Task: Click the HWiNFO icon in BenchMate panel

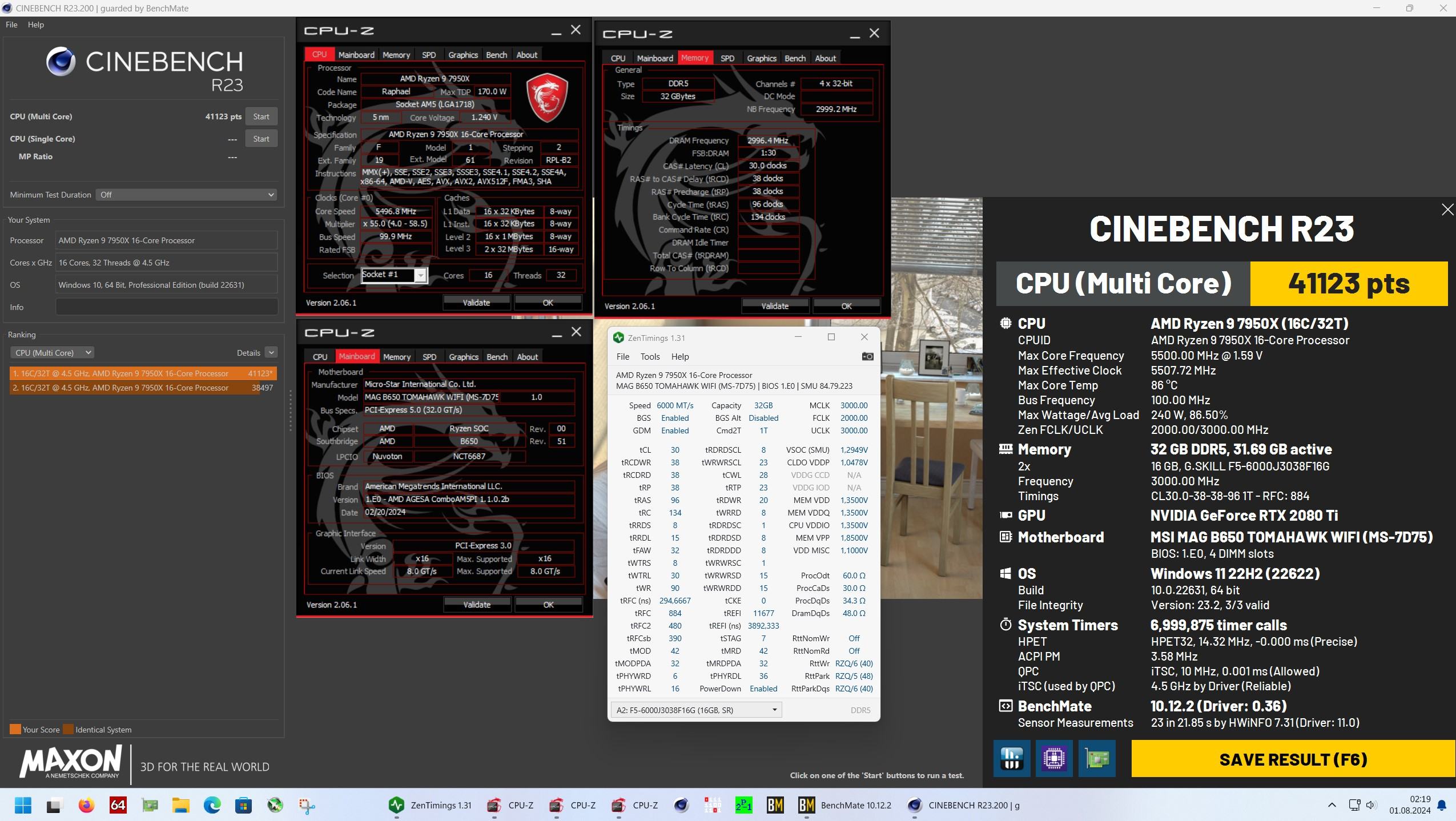Action: pos(1011,759)
